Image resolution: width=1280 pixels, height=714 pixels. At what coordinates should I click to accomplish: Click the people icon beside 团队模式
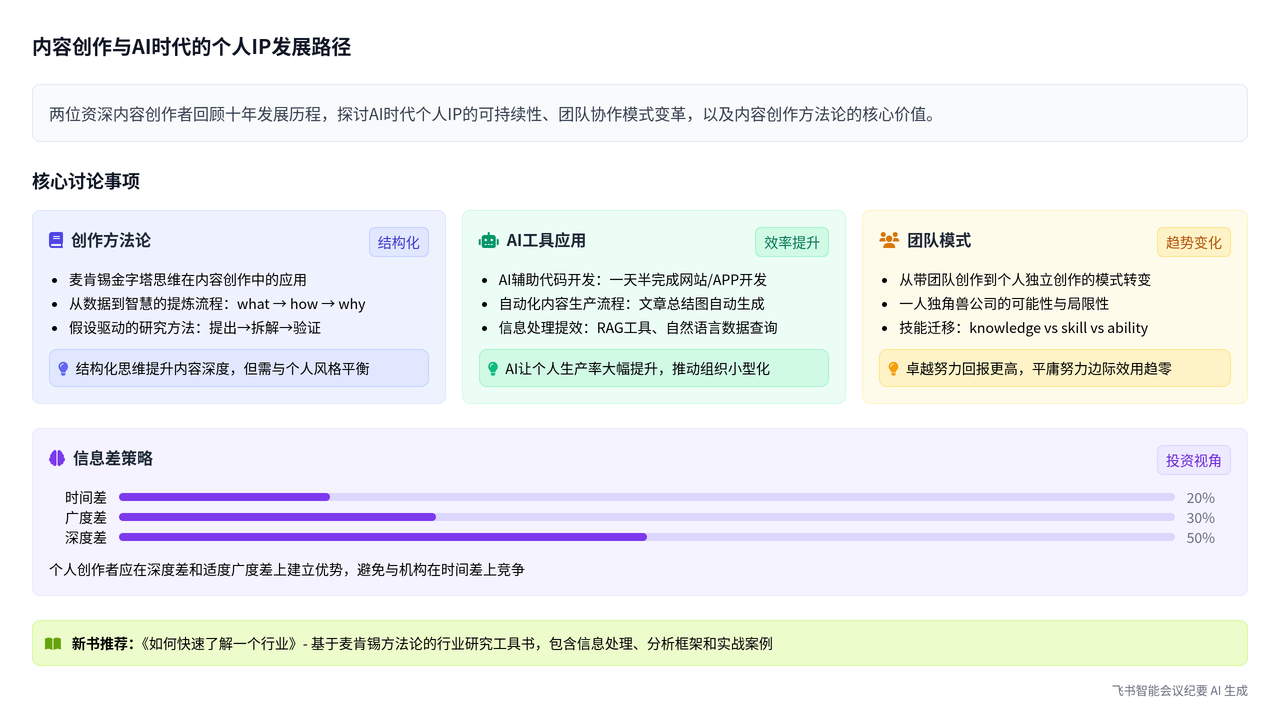(x=888, y=240)
